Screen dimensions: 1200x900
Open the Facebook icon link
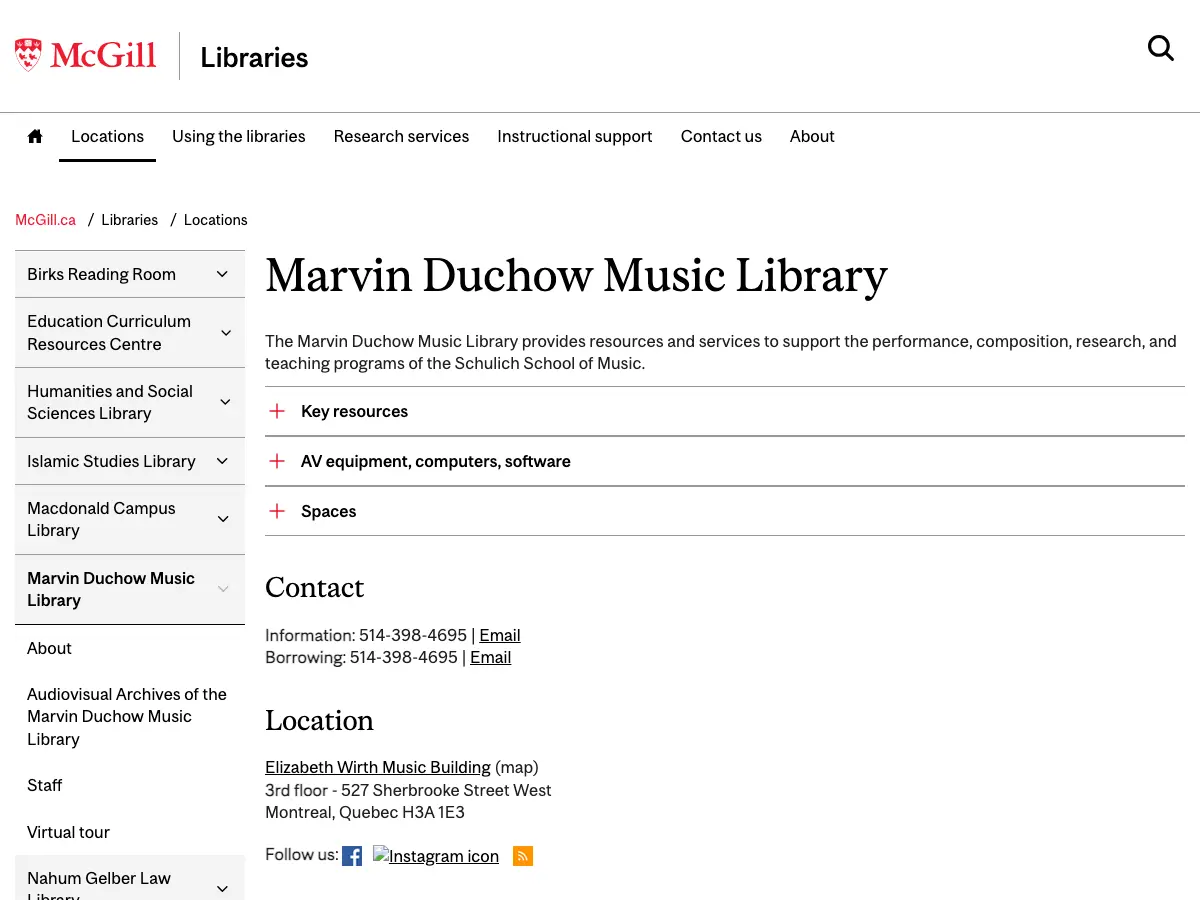coord(352,856)
